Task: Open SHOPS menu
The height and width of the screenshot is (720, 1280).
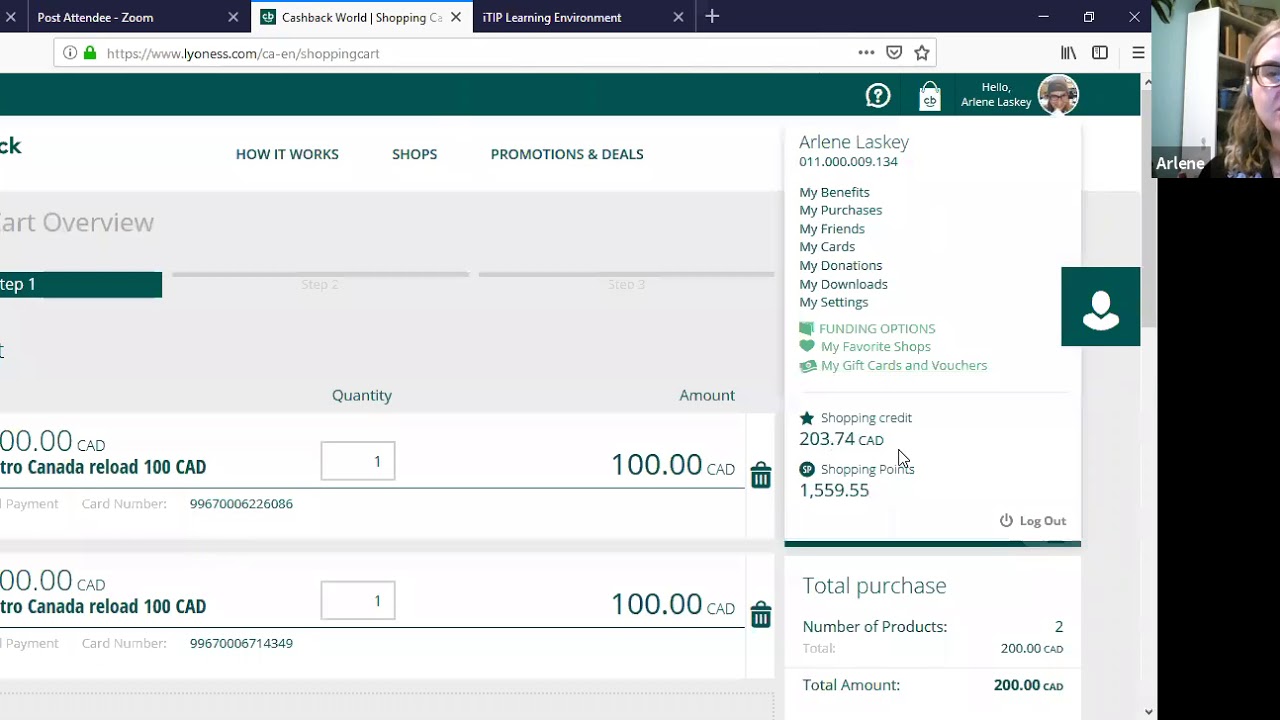Action: point(414,154)
